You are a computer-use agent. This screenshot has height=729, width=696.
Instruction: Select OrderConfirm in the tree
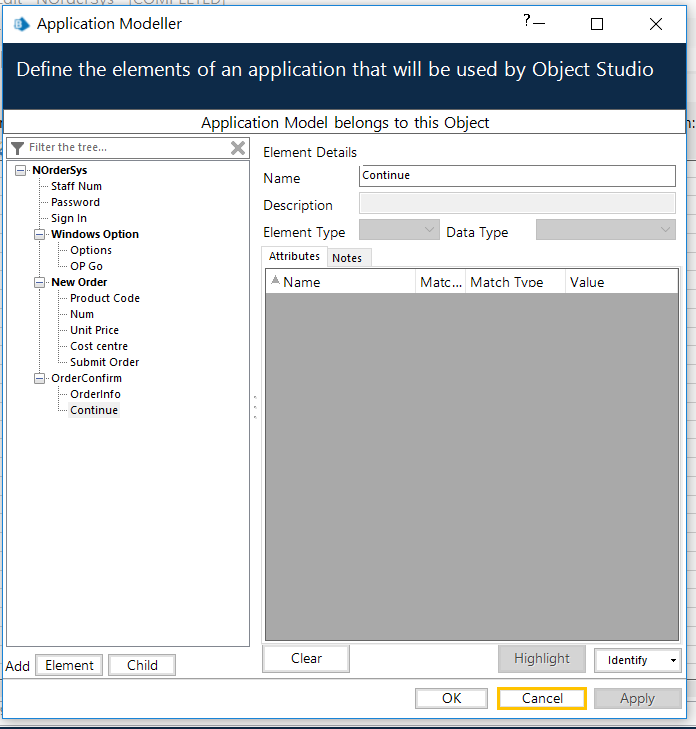click(86, 378)
